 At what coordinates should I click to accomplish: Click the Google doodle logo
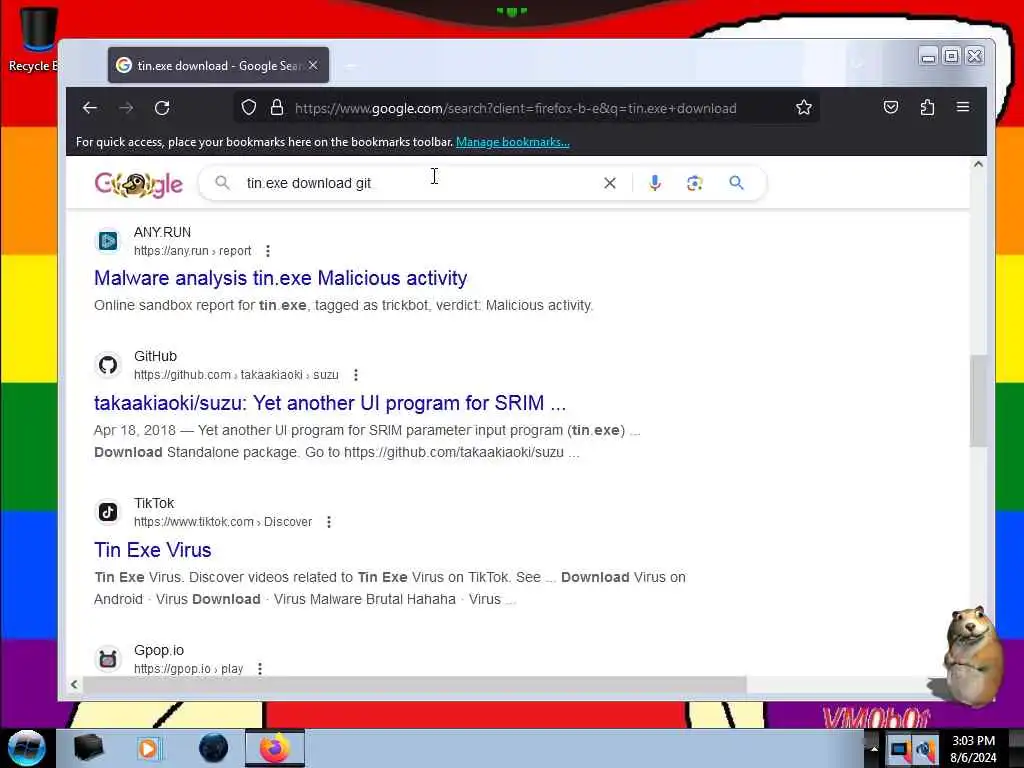pyautogui.click(x=138, y=185)
